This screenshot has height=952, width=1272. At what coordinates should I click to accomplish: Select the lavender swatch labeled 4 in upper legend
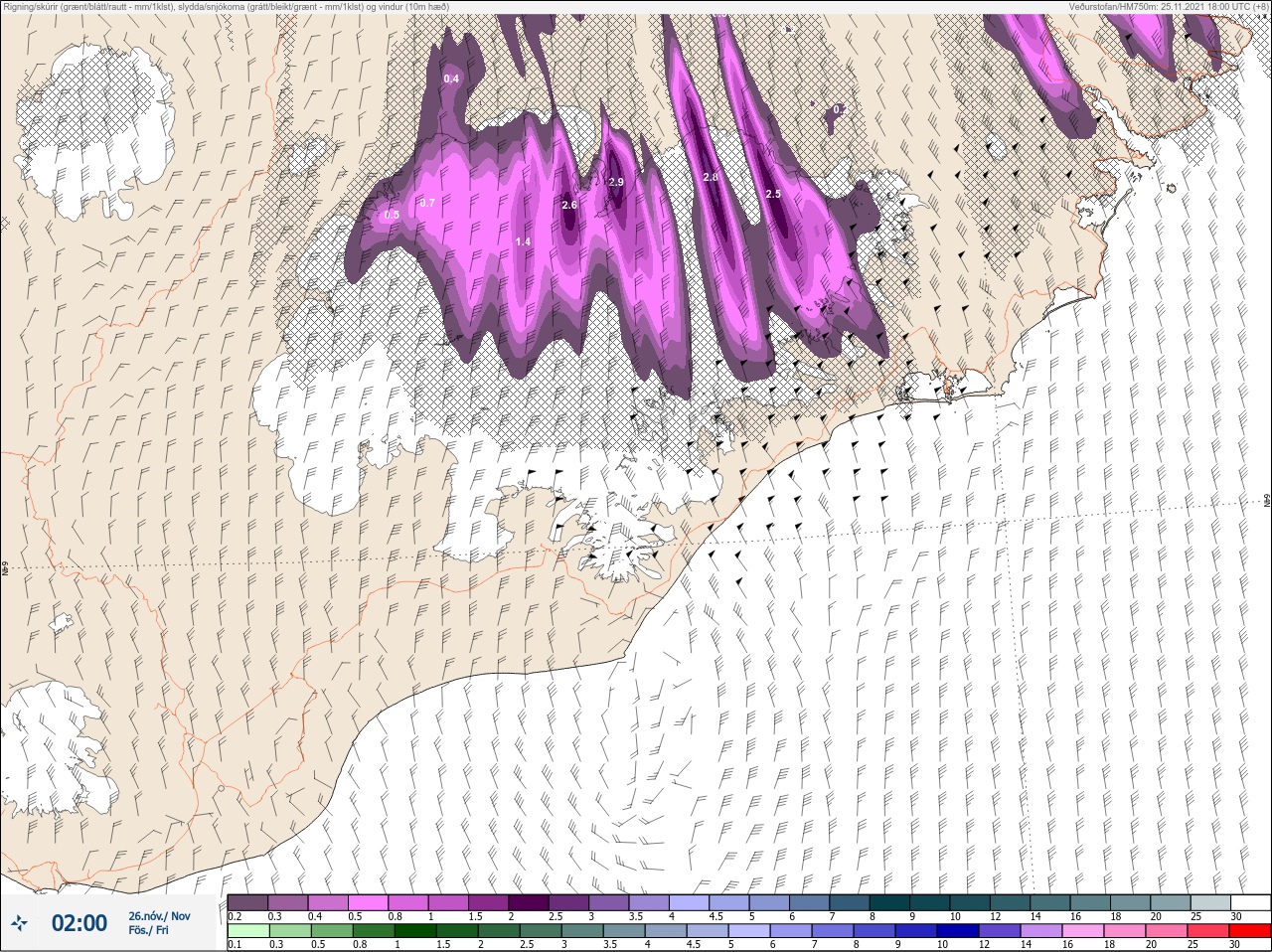pos(689,902)
